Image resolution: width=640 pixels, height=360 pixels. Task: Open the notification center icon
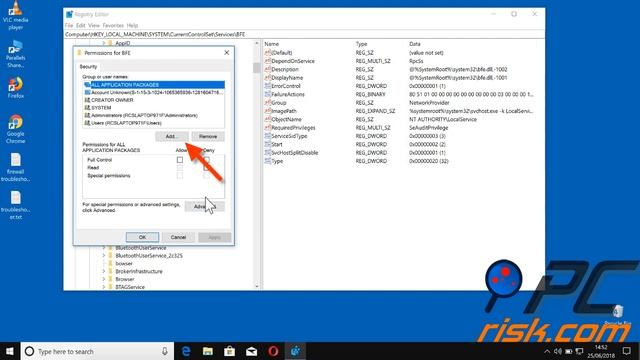pyautogui.click(x=627, y=351)
